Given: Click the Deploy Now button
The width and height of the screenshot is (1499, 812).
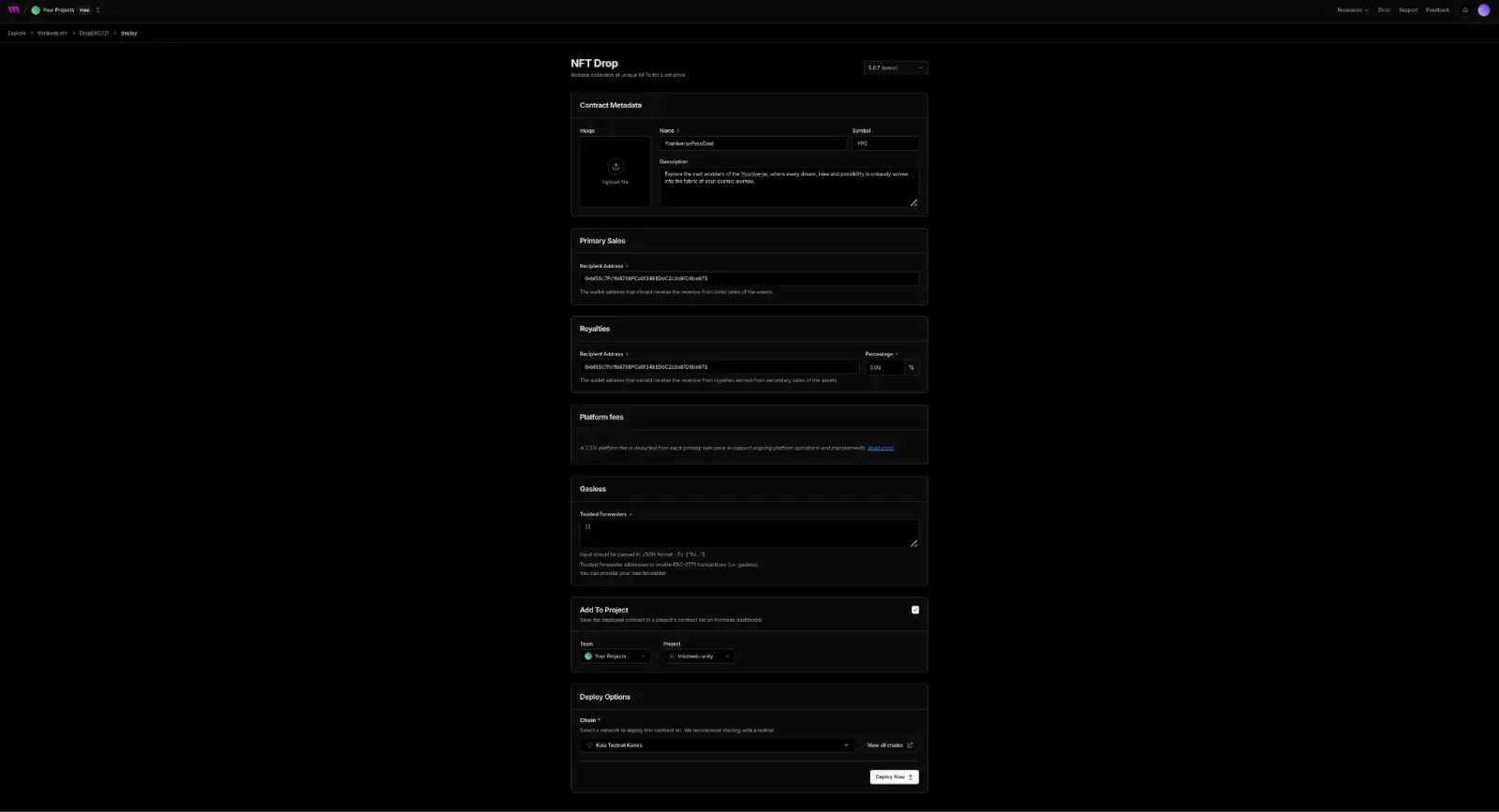Looking at the screenshot, I should (x=894, y=777).
